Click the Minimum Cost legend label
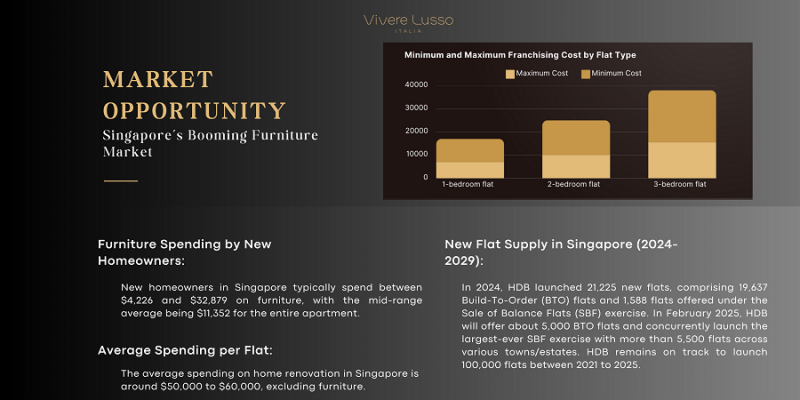The height and width of the screenshot is (400, 800). point(617,73)
